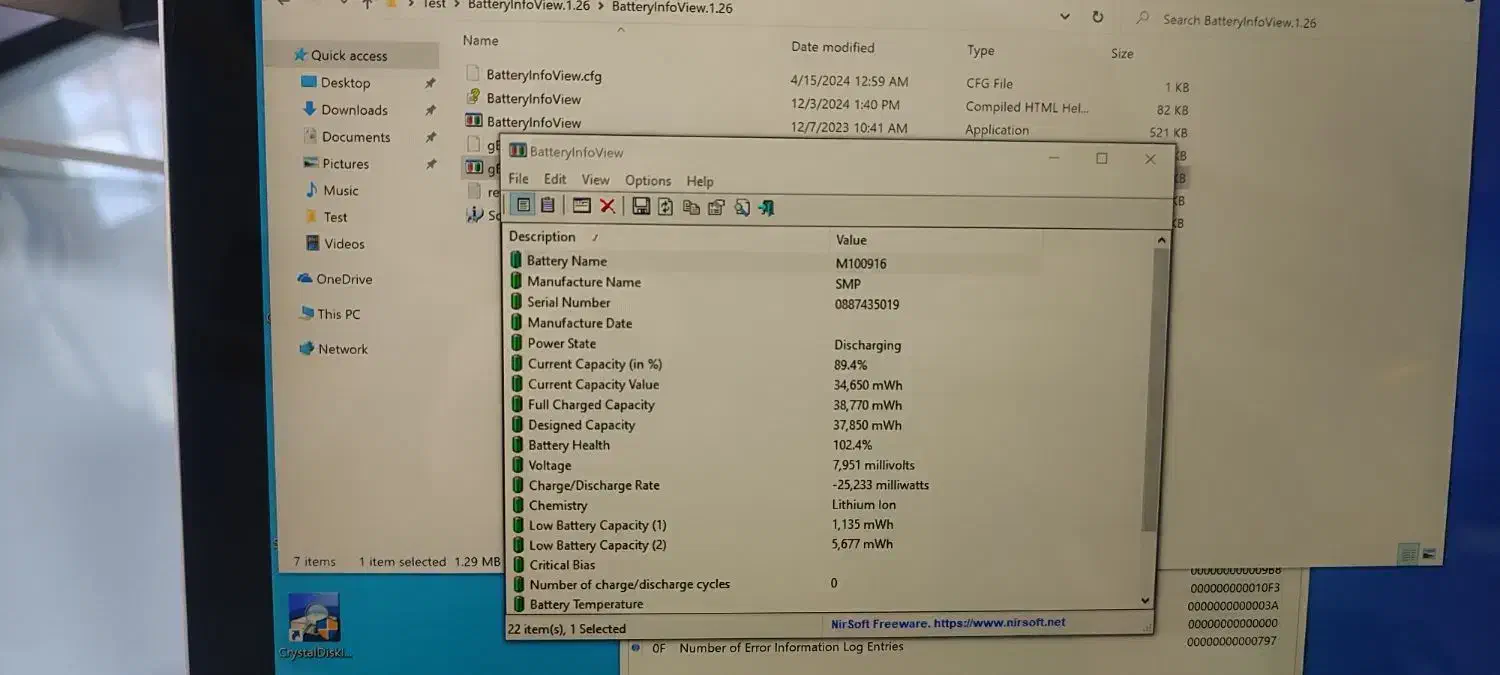This screenshot has width=1500, height=675.
Task: Open the File menu in BatteryInfoView
Action: [x=518, y=179]
